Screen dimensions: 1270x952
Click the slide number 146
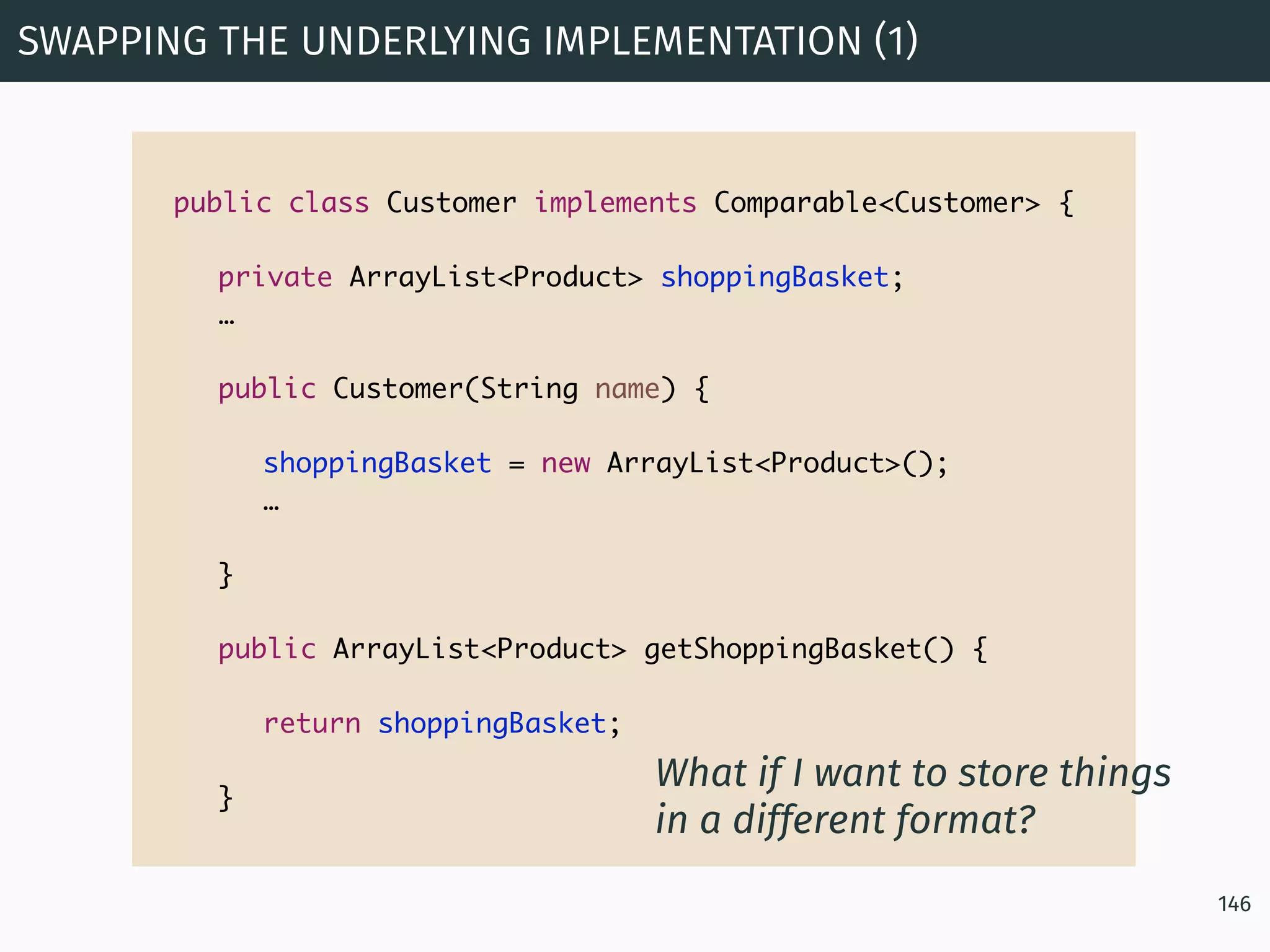point(1233,904)
